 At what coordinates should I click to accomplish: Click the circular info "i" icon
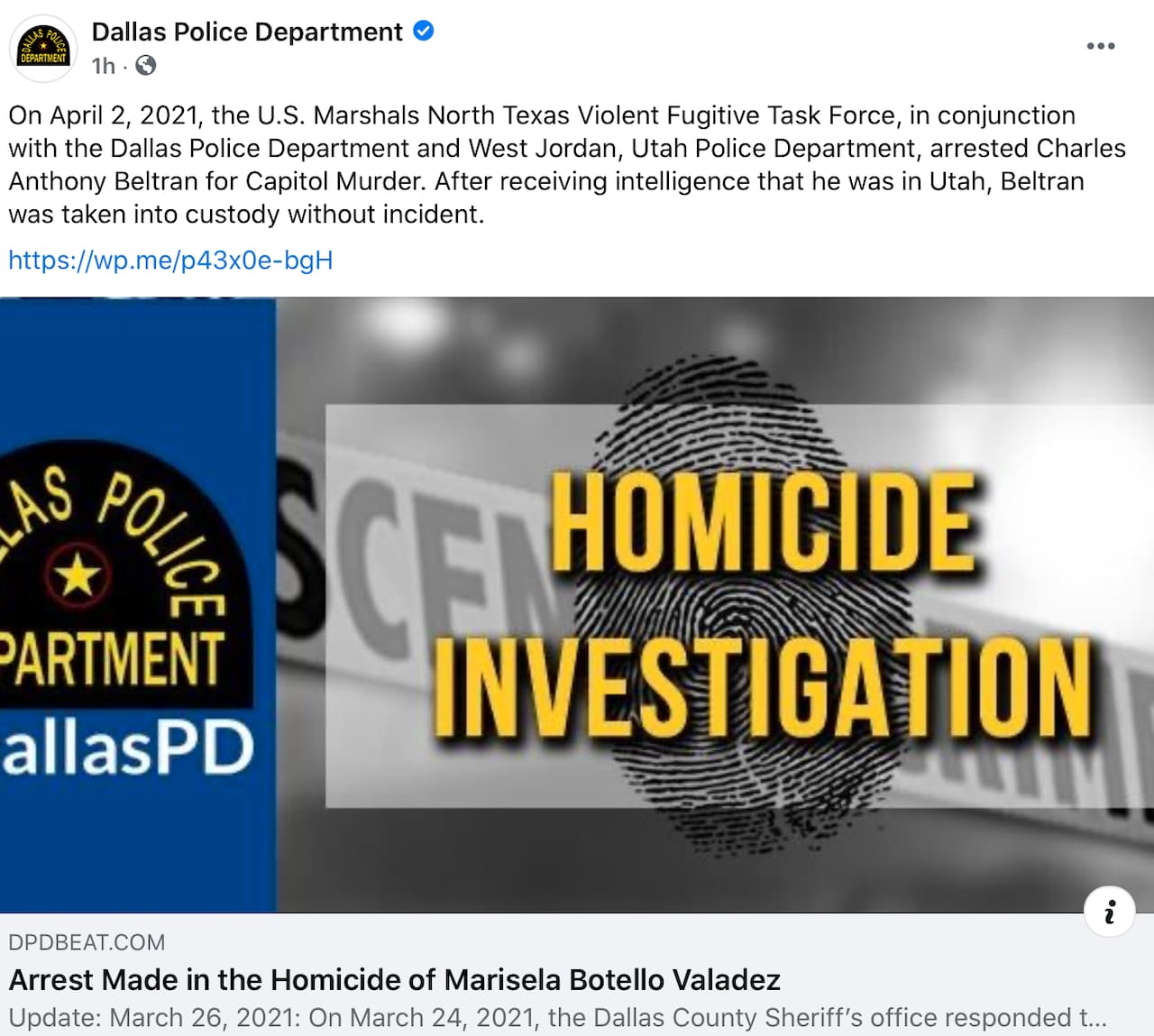coord(1109,912)
